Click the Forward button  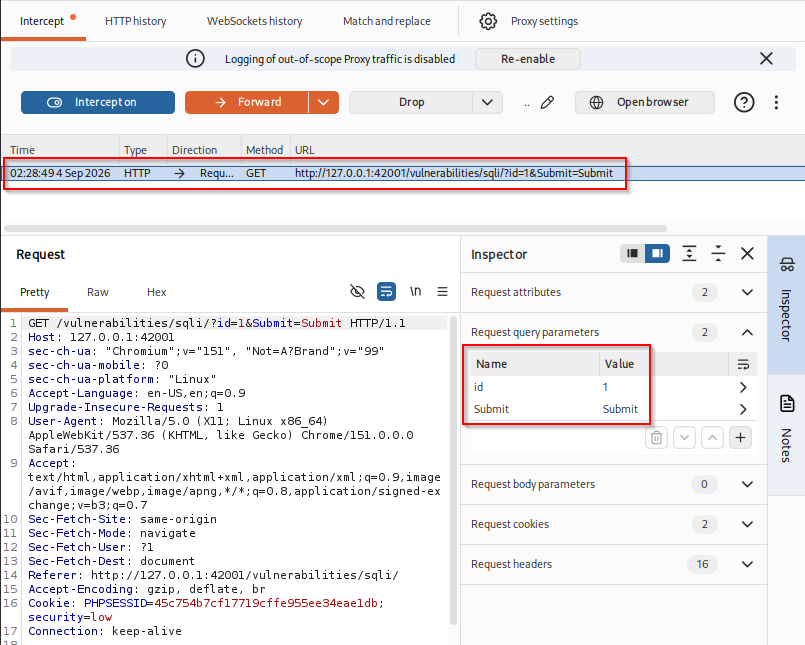coord(247,102)
